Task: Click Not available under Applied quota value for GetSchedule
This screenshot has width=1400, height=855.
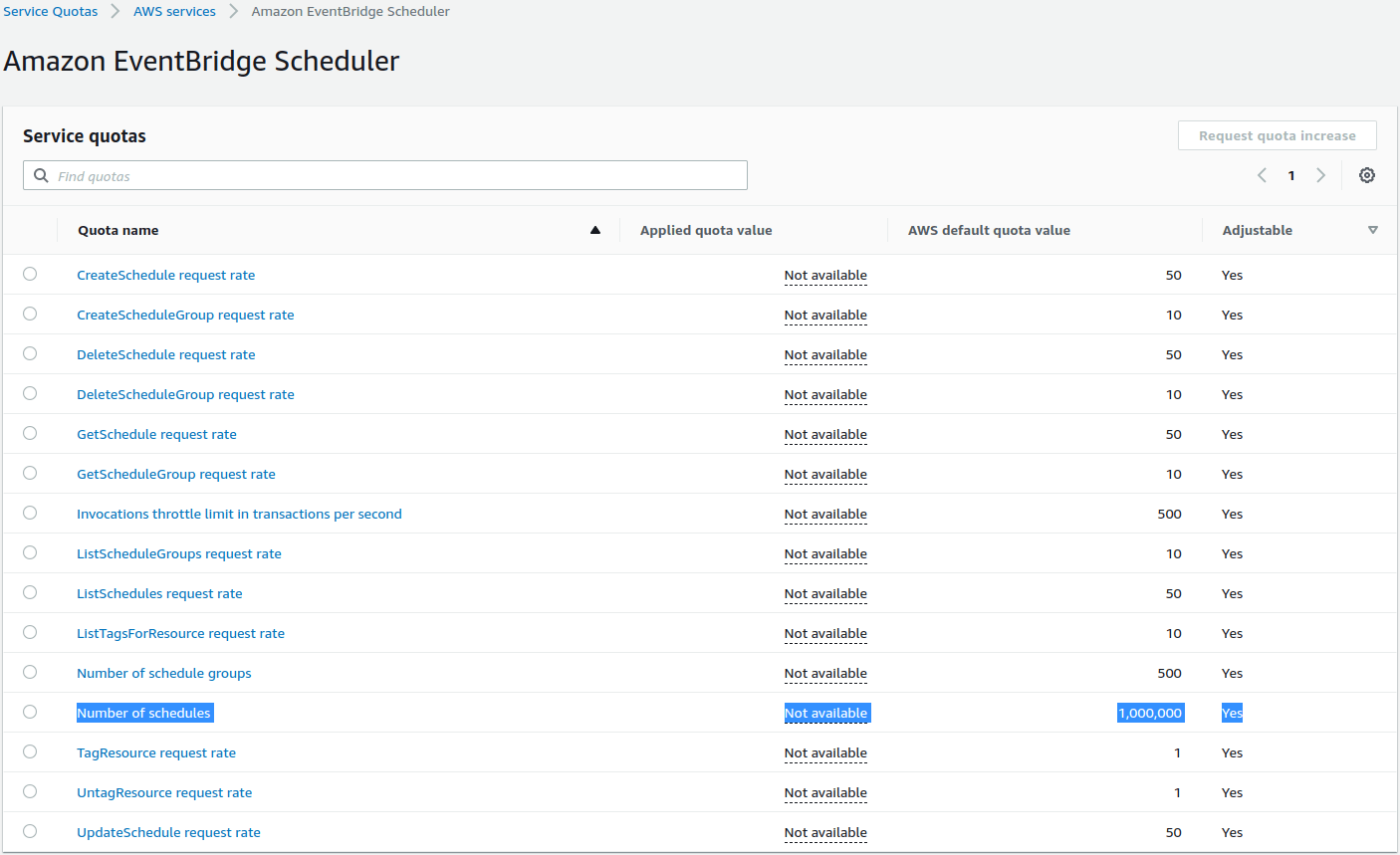Action: pyautogui.click(x=824, y=434)
